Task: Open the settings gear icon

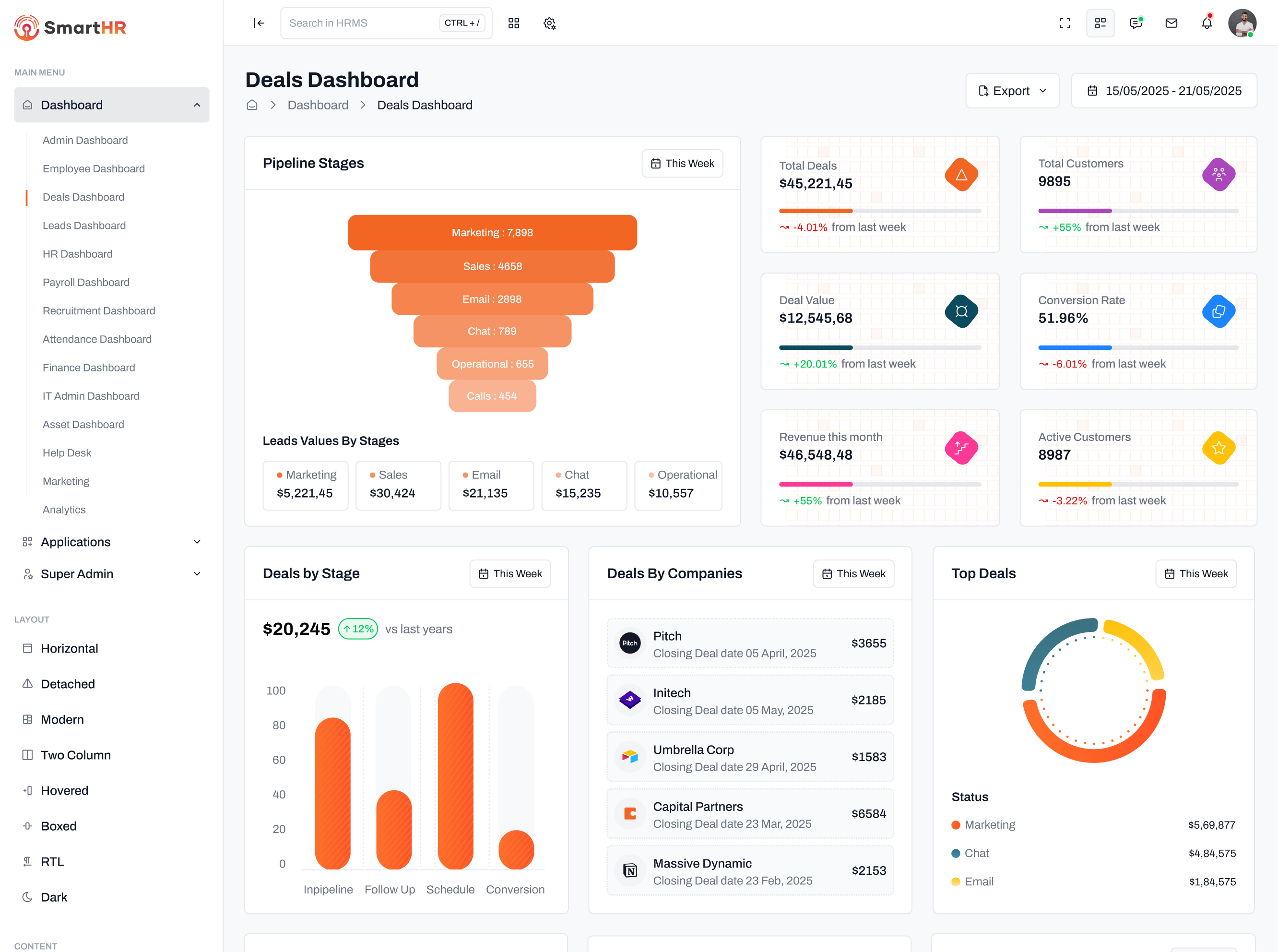Action: point(549,23)
